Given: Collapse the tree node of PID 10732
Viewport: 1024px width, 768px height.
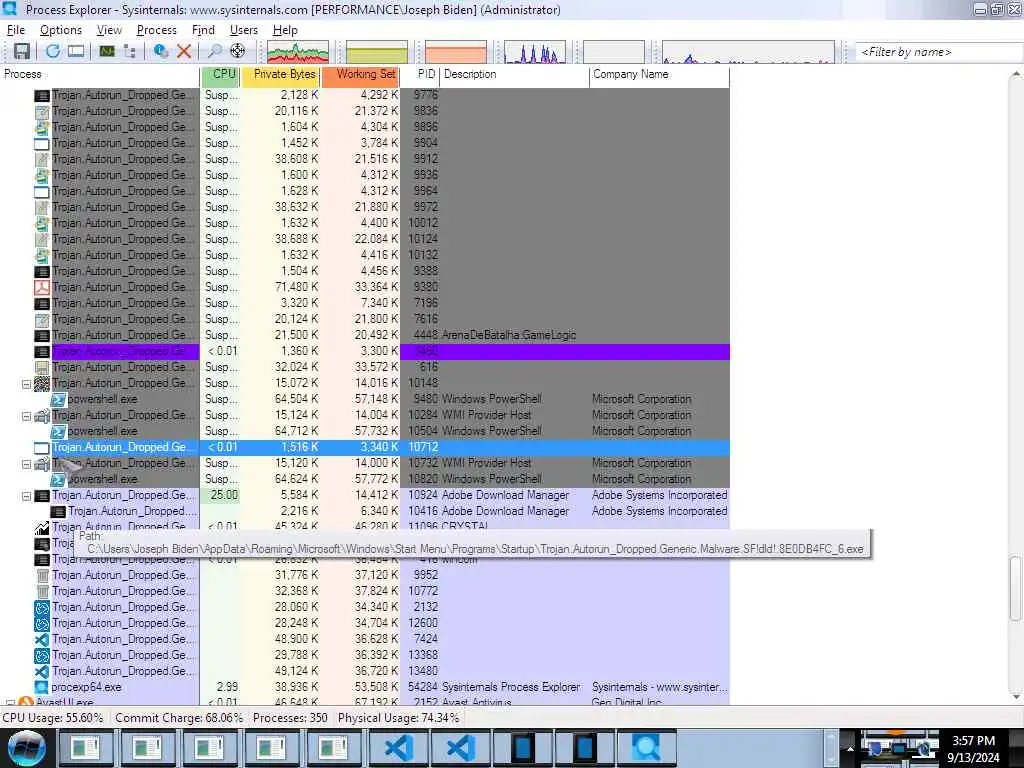Looking at the screenshot, I should (26, 464).
